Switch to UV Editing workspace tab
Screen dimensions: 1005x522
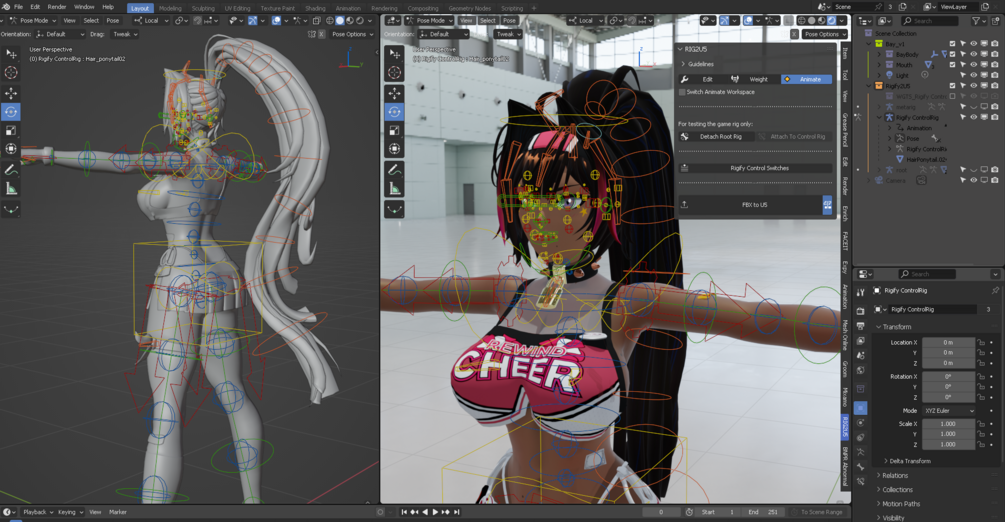237,8
